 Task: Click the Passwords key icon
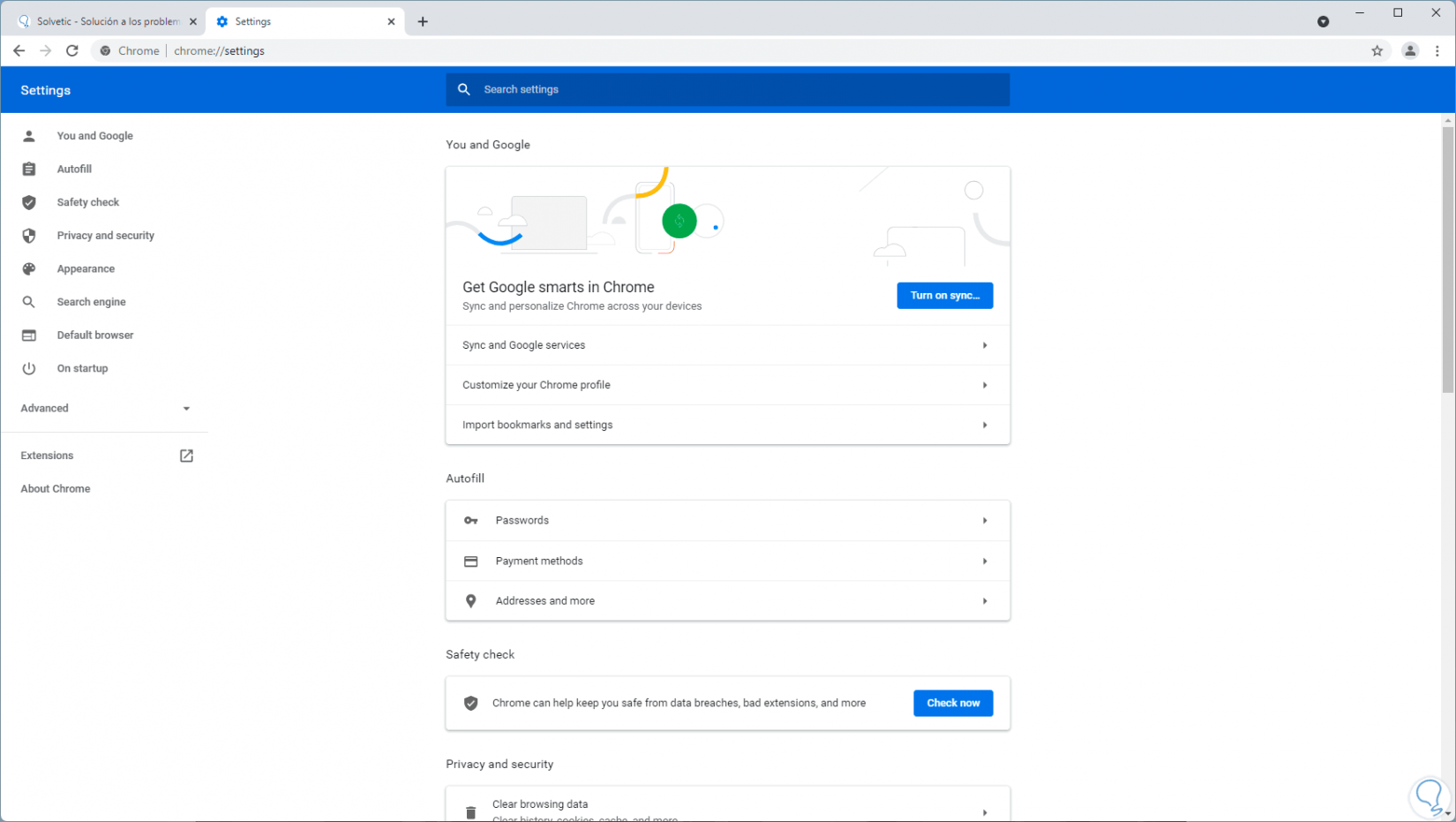click(471, 521)
